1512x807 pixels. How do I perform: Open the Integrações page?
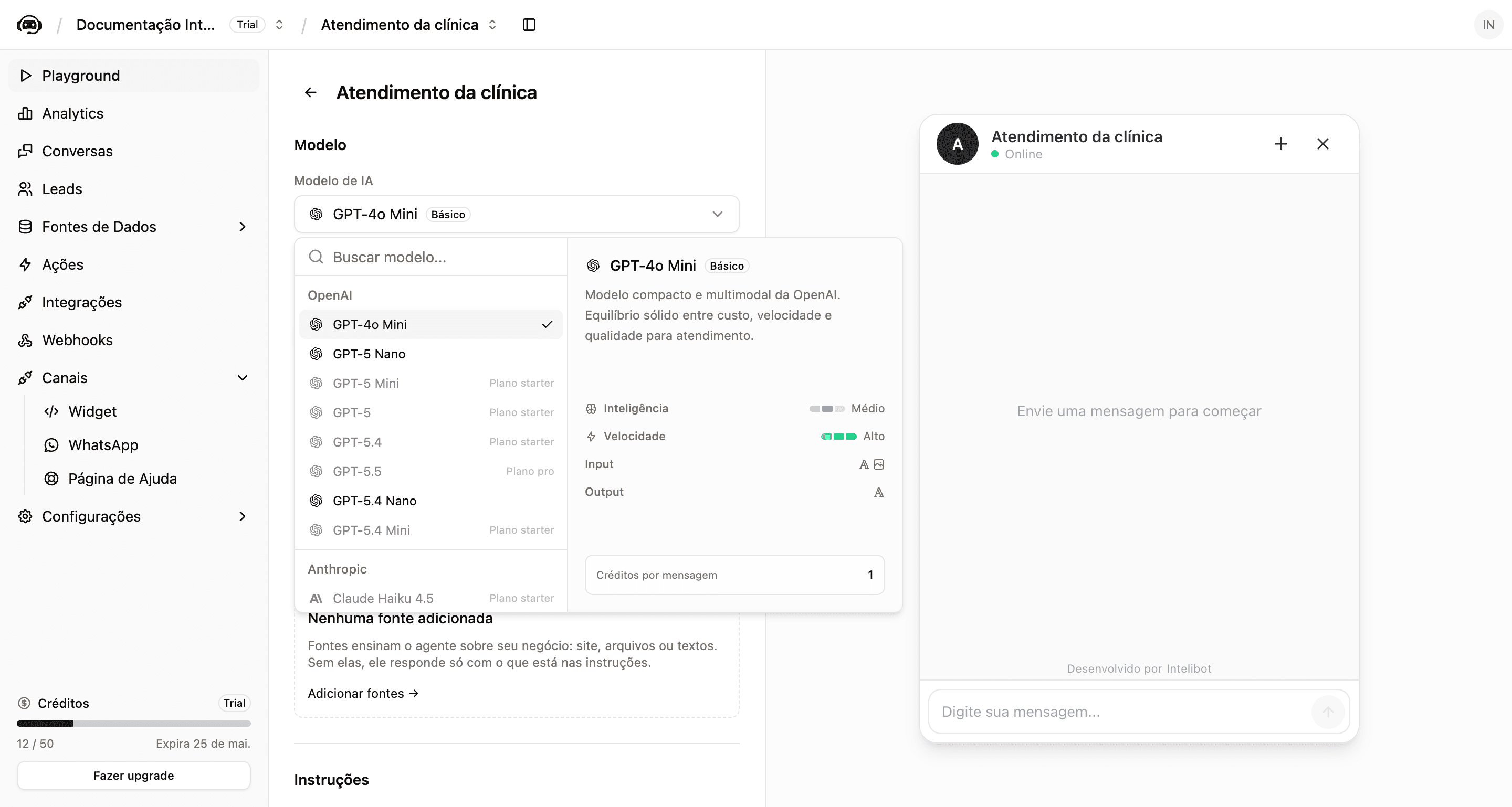134,303
